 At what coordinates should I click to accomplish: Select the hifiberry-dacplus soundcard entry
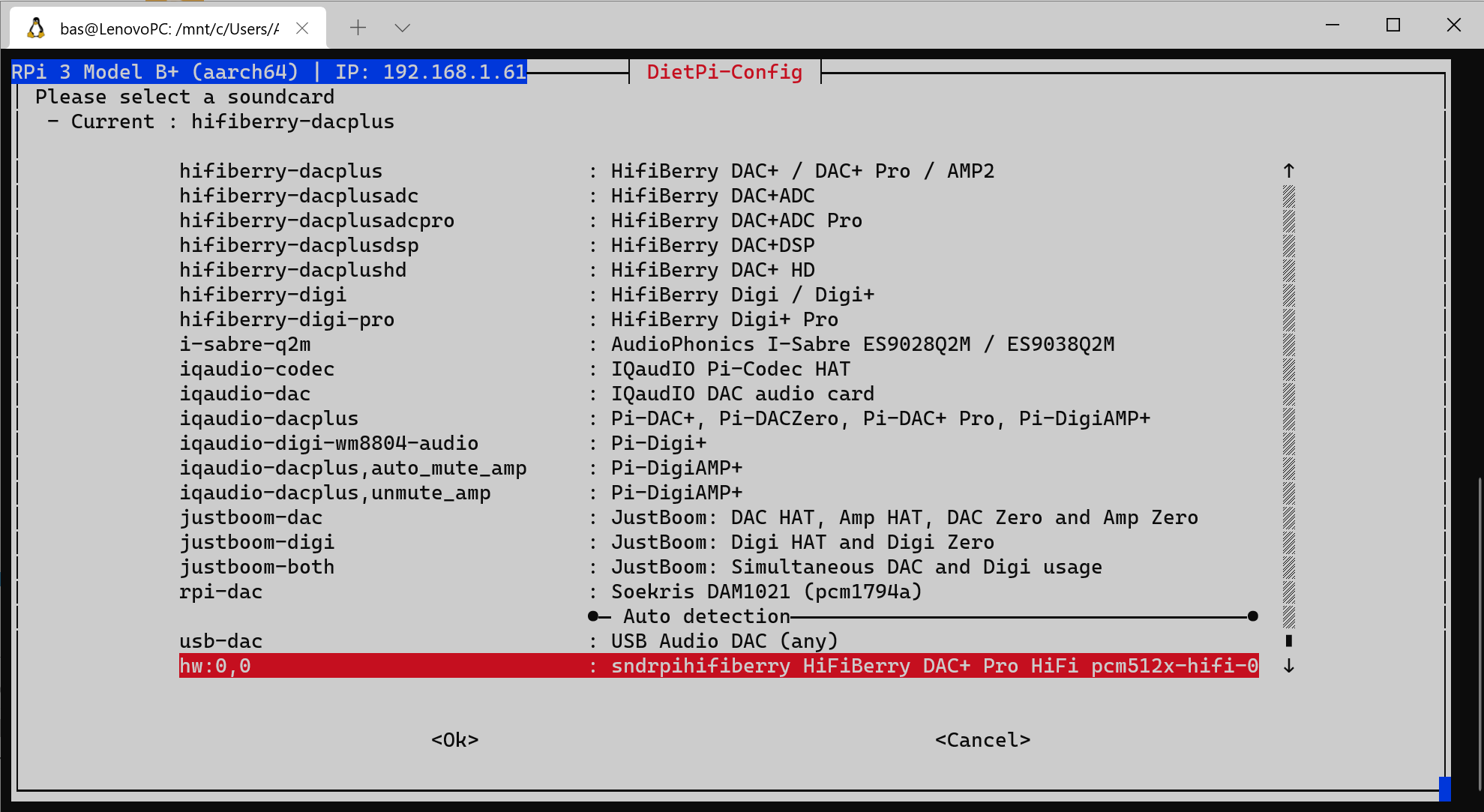280,171
